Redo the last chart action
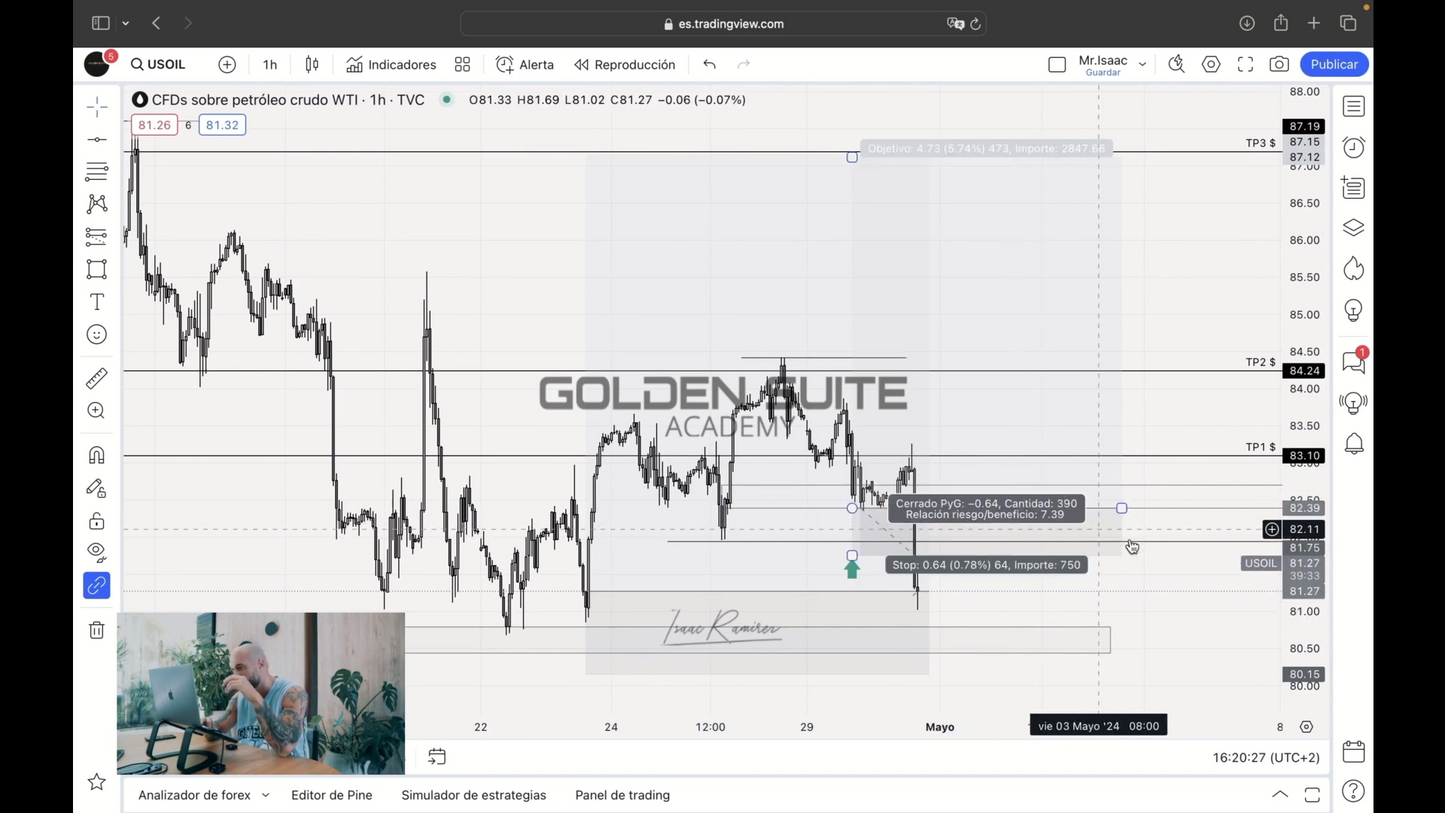The height and width of the screenshot is (813, 1445). [x=743, y=64]
